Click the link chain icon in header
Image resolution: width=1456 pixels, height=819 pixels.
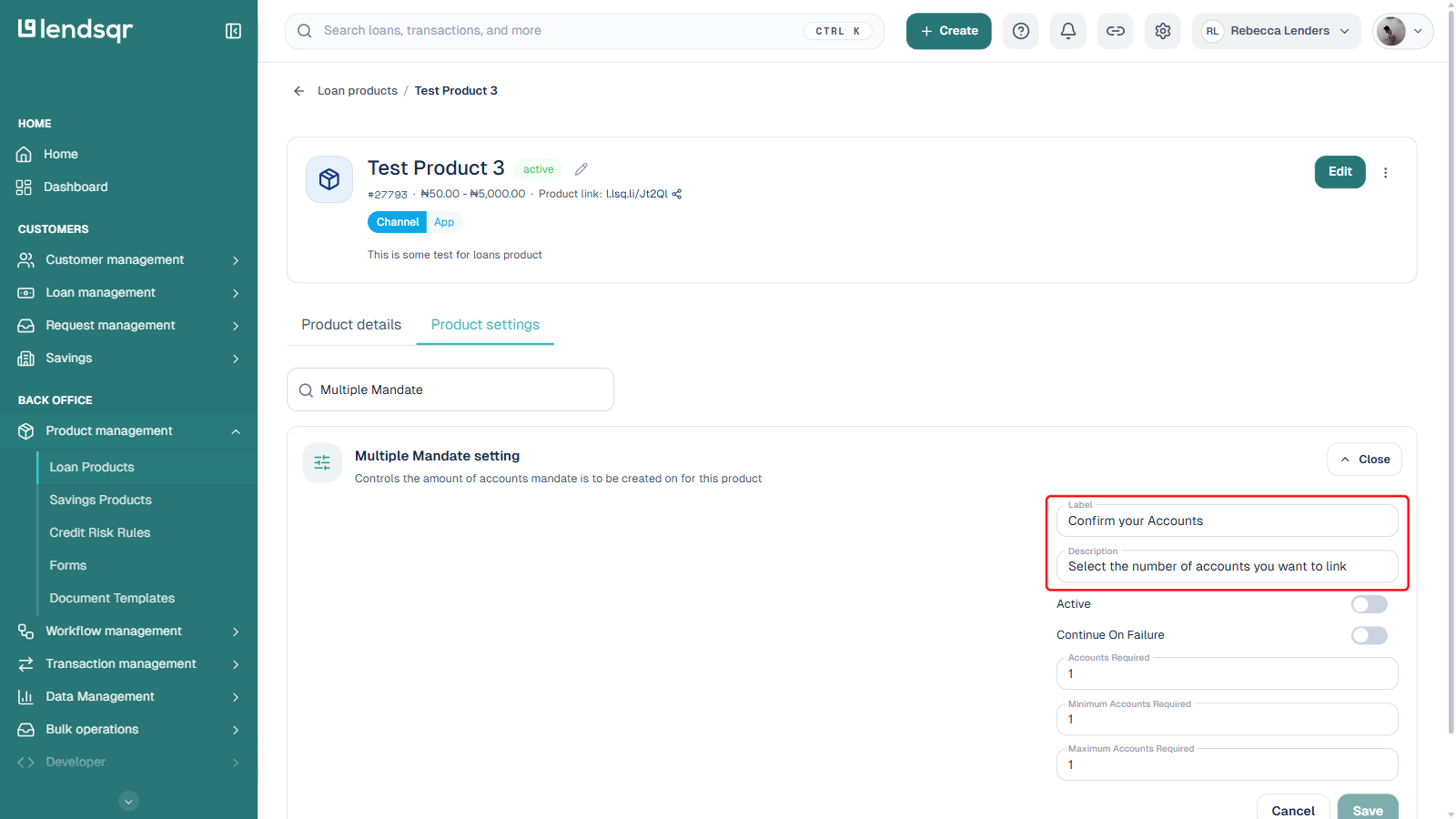pos(1116,31)
